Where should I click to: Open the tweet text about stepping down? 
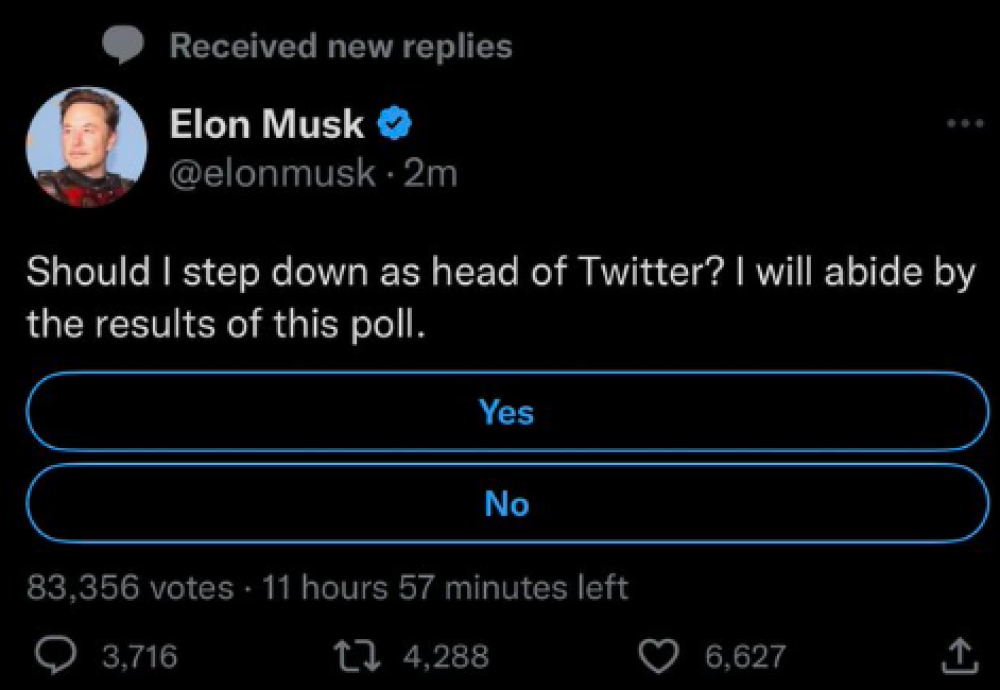tap(501, 298)
